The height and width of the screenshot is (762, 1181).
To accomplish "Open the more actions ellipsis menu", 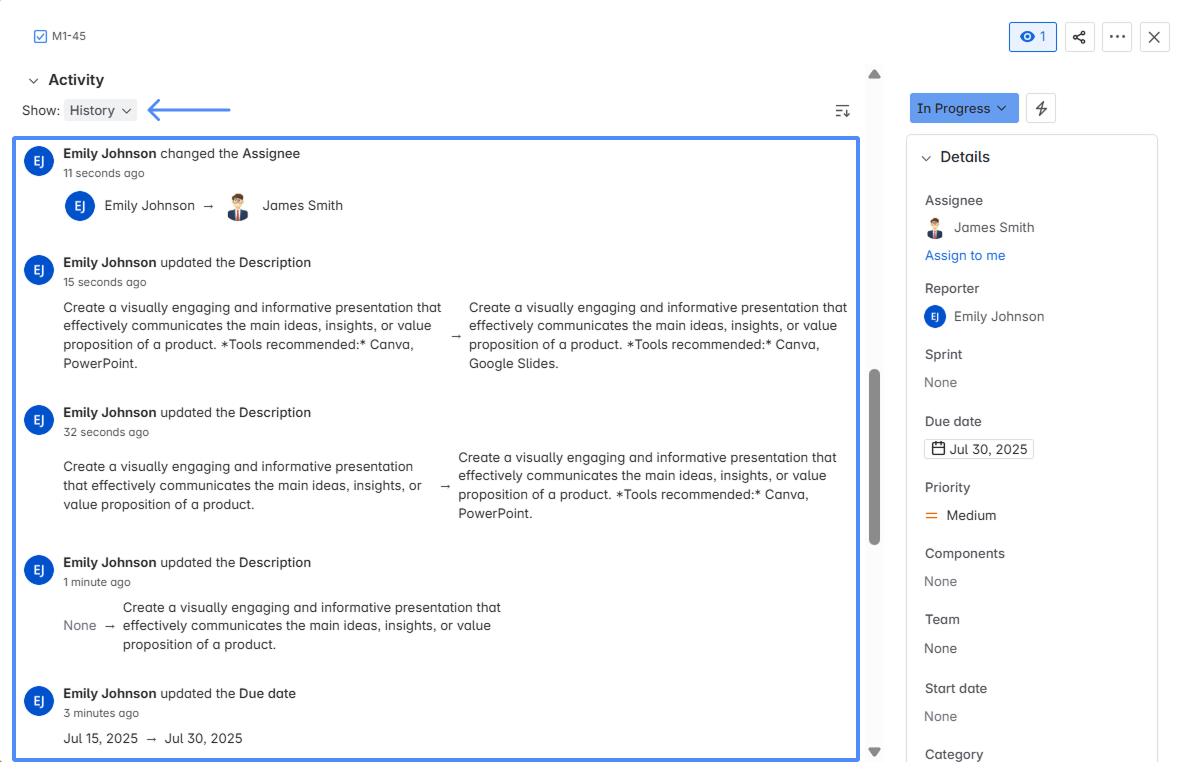I will coord(1117,36).
